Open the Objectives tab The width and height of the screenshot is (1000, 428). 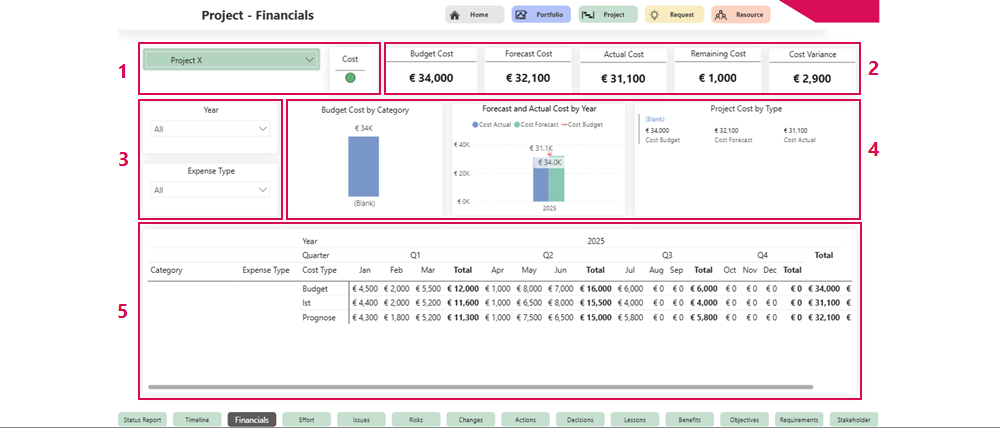[x=745, y=420]
